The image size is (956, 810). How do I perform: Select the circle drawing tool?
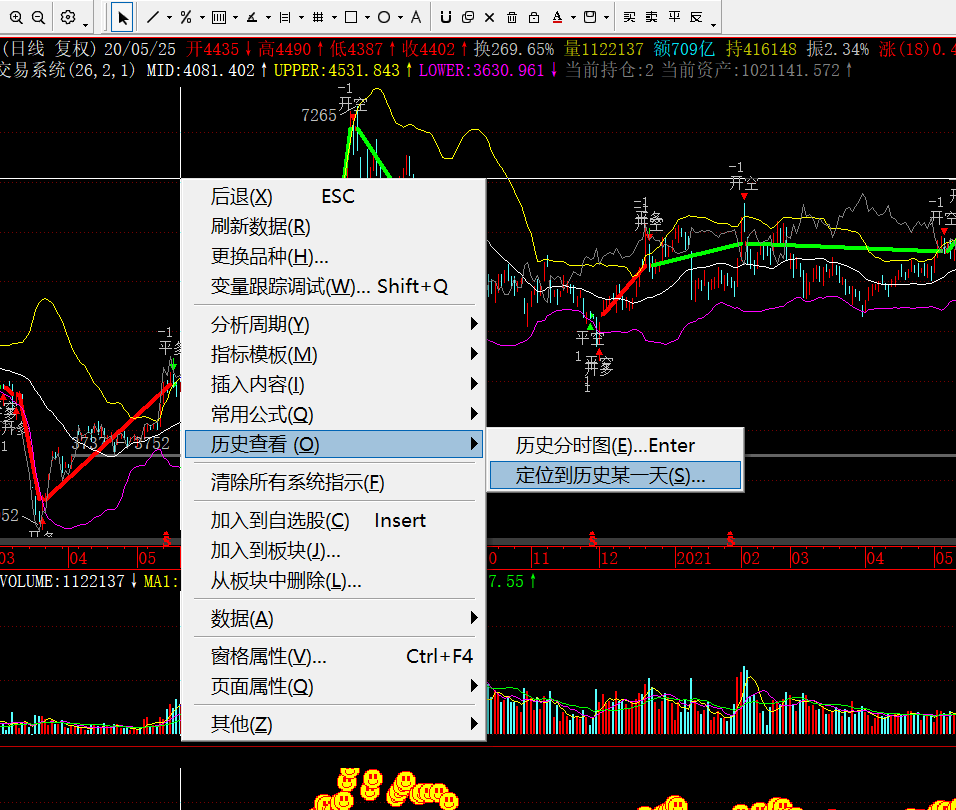[383, 17]
